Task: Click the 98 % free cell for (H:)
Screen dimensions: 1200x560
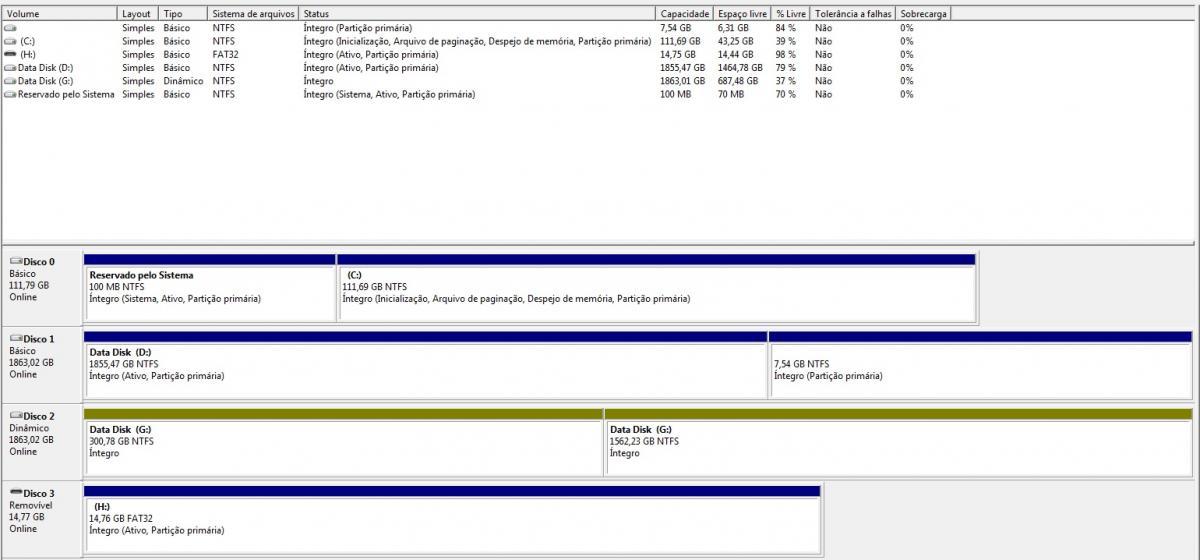Action: click(786, 54)
